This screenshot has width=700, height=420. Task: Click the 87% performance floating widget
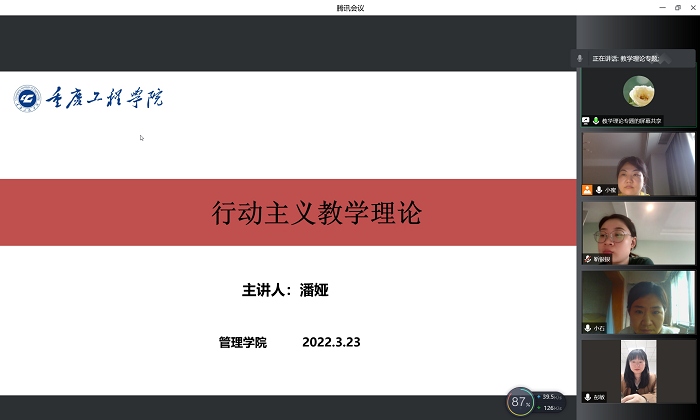coord(519,402)
